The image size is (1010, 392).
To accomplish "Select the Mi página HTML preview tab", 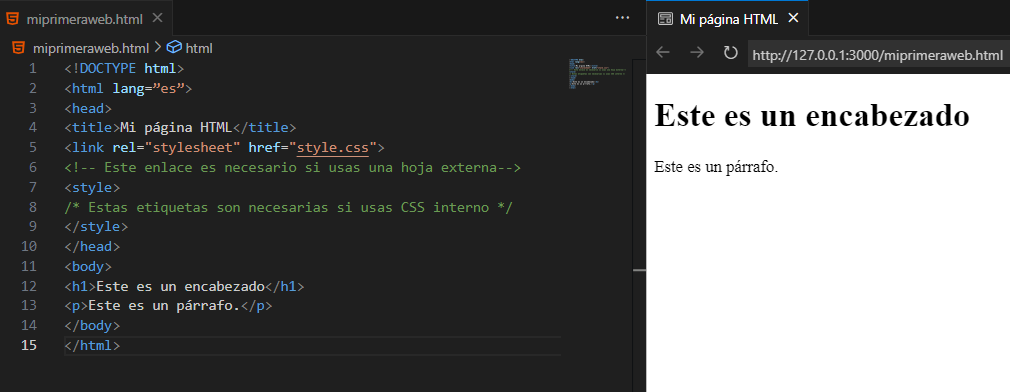I will click(x=727, y=19).
